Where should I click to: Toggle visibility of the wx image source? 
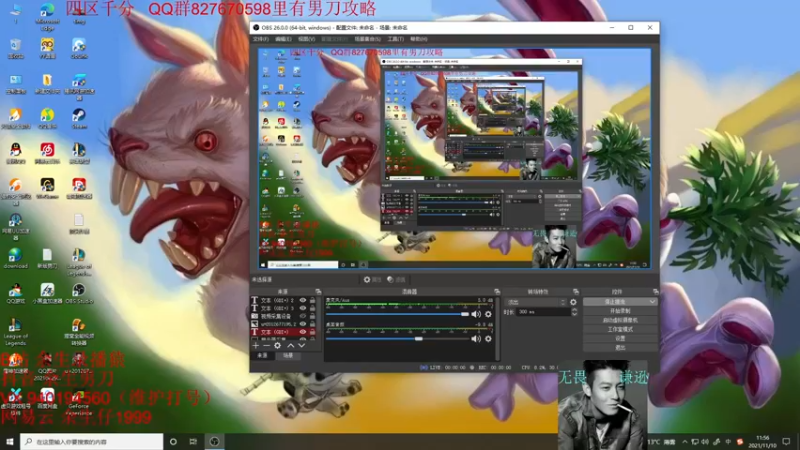coord(303,323)
